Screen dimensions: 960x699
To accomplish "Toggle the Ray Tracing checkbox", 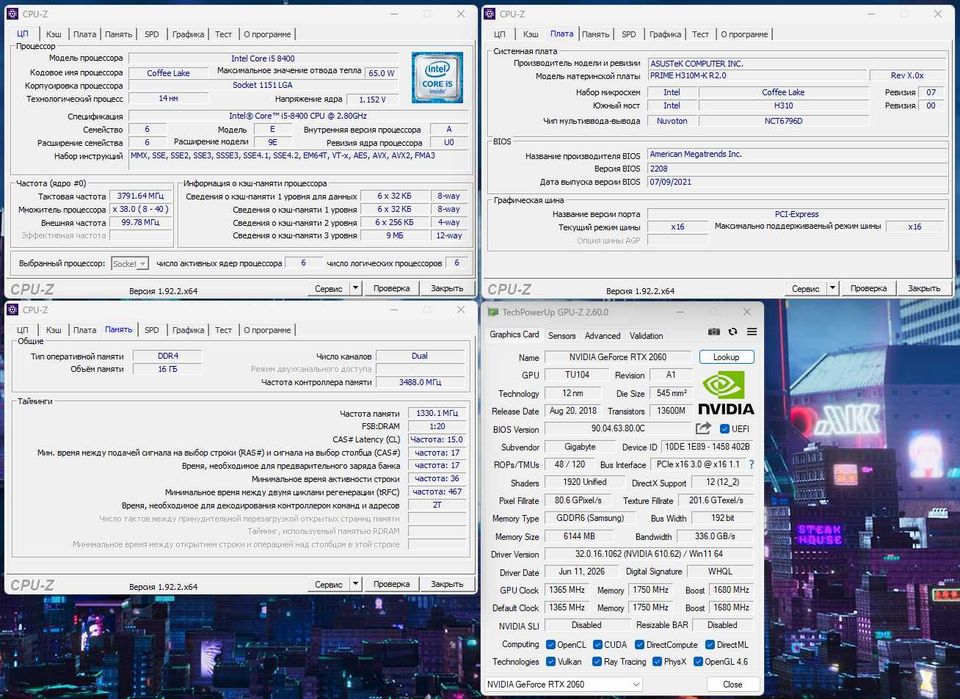I will click(x=597, y=662).
